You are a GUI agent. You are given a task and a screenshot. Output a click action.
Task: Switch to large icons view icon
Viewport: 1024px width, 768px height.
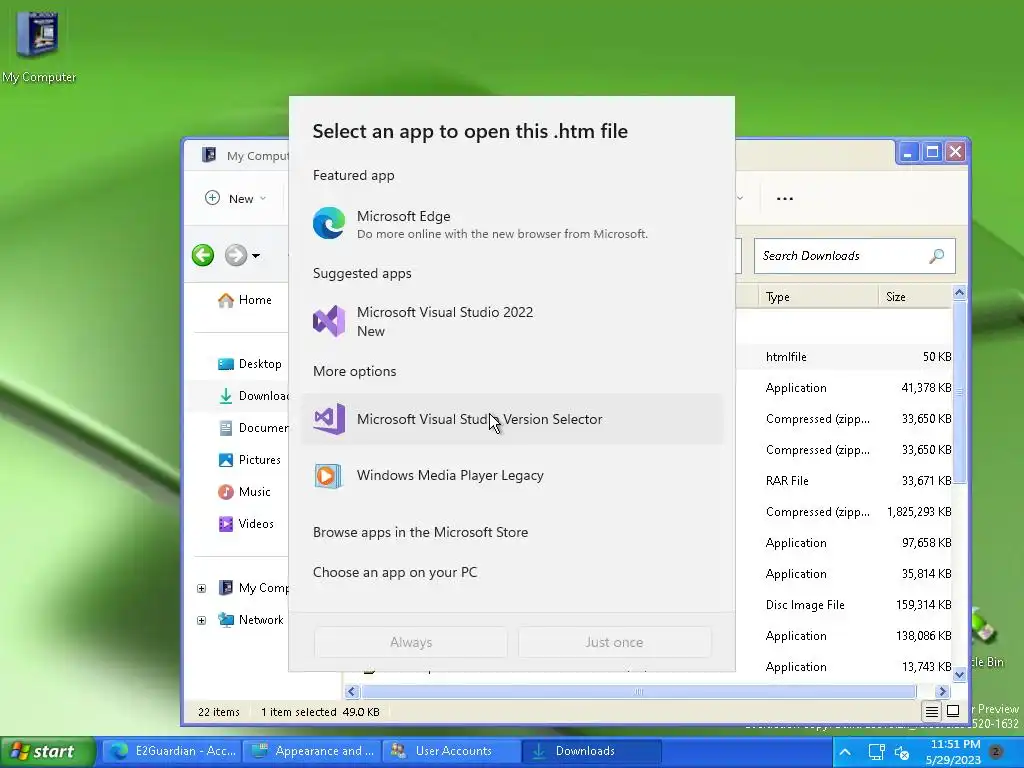tap(953, 711)
